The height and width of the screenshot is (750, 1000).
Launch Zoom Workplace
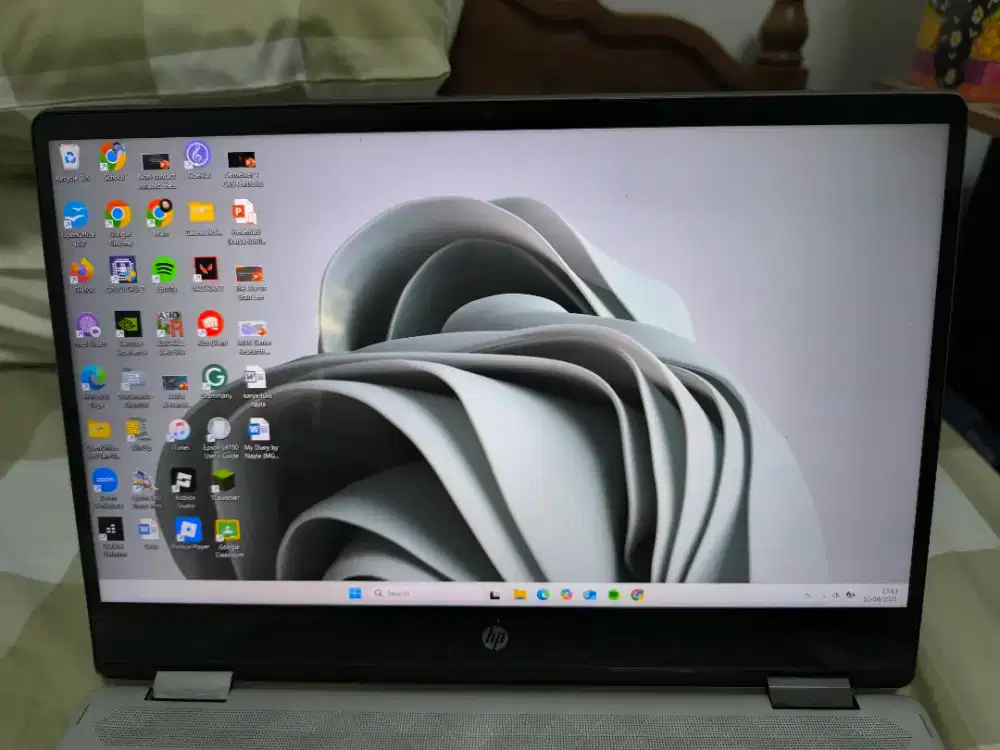tap(106, 480)
